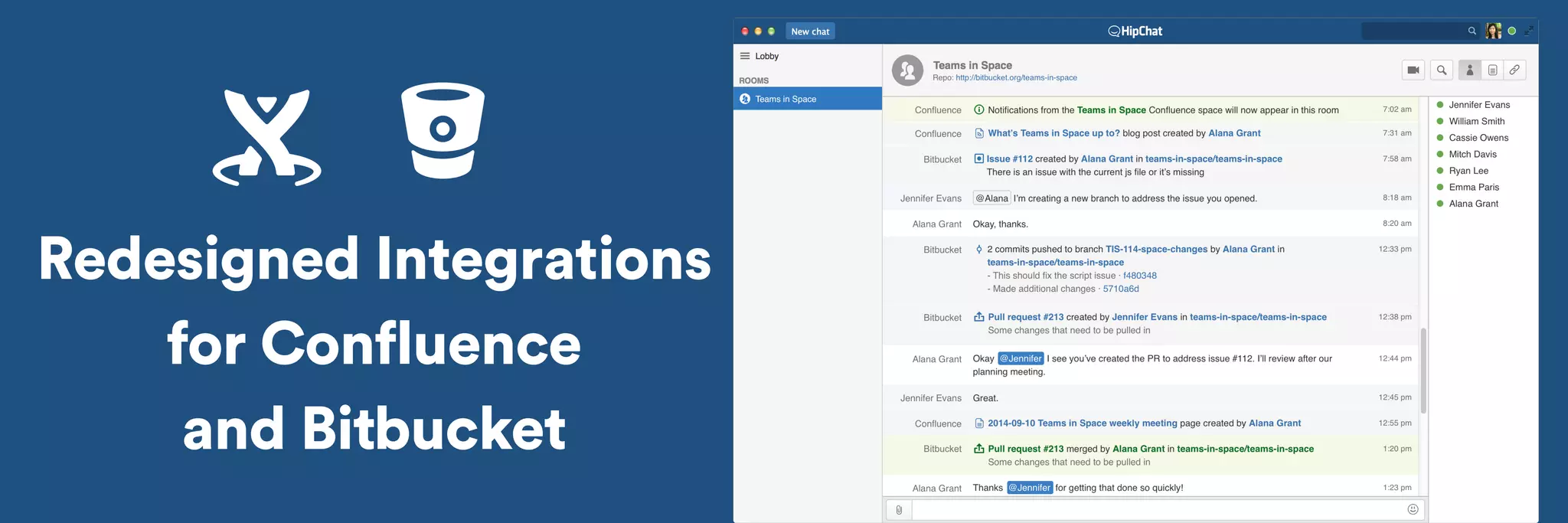Click @Jennifer mention in 12:44 pm message
The image size is (1568, 523).
(x=1021, y=358)
